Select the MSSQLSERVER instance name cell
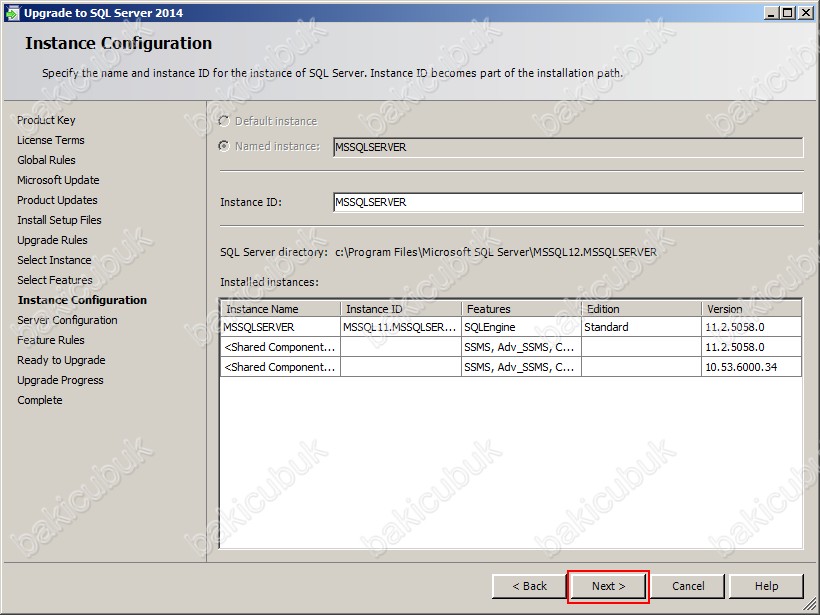This screenshot has height=615, width=820. pos(280,327)
